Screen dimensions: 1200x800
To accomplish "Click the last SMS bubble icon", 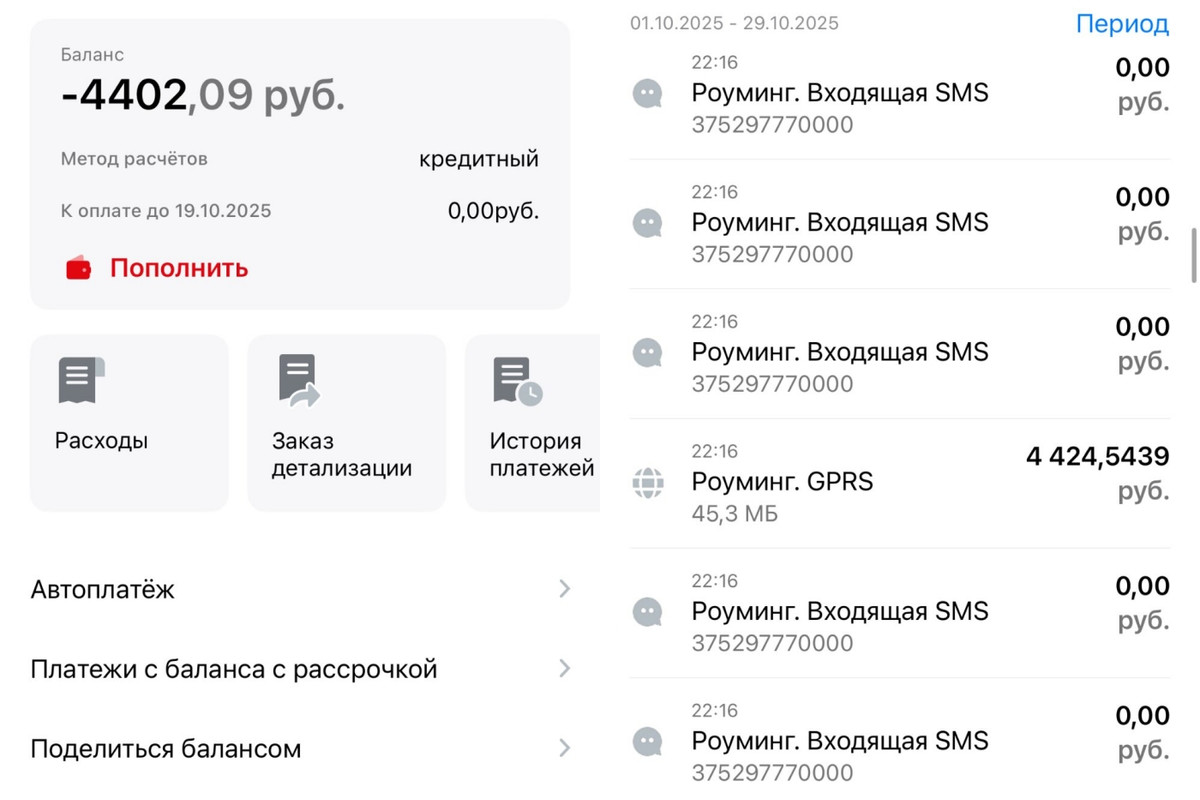I will point(648,742).
